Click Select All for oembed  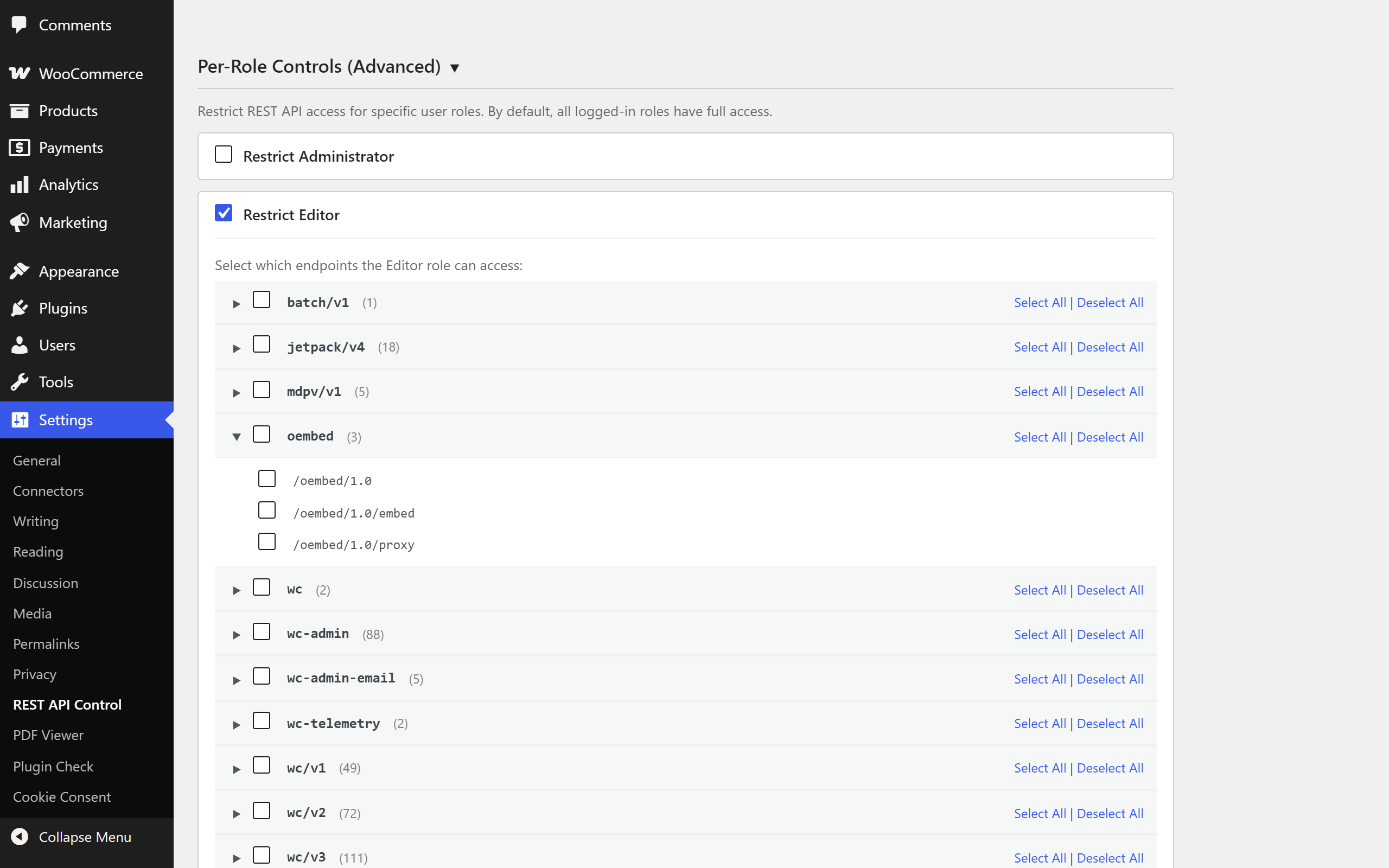[x=1040, y=437]
